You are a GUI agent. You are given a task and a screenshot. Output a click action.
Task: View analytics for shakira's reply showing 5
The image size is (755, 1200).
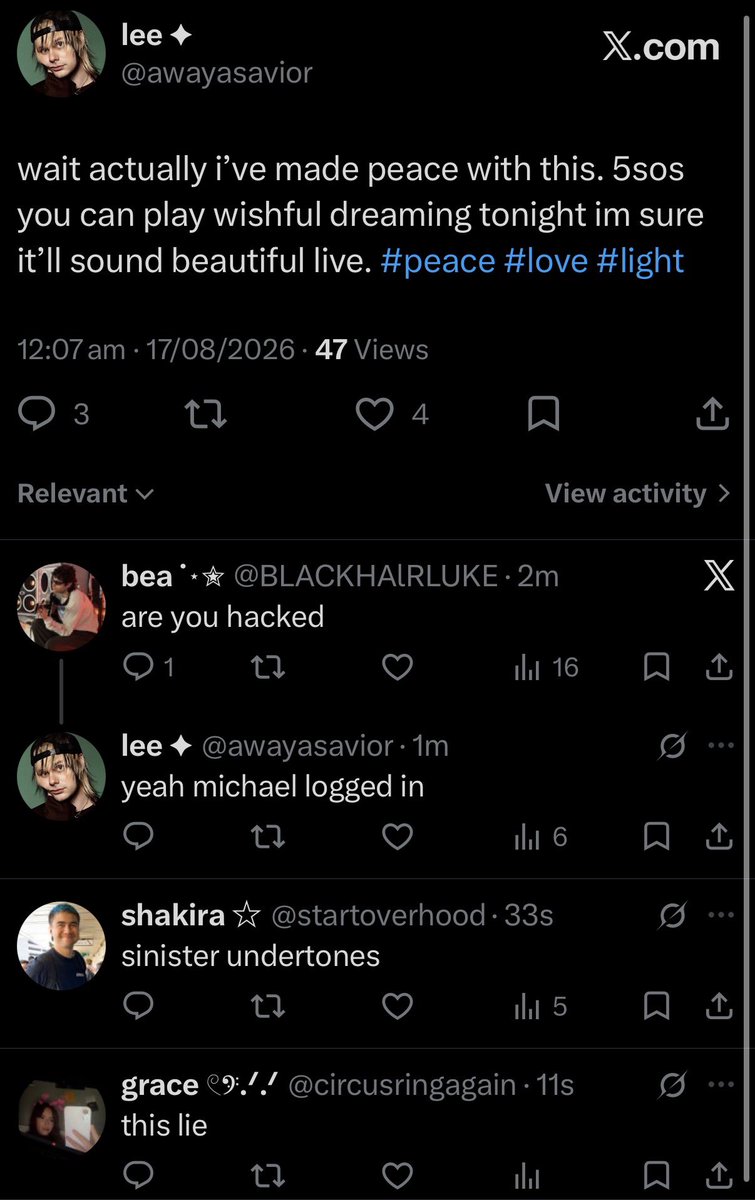coord(540,1006)
